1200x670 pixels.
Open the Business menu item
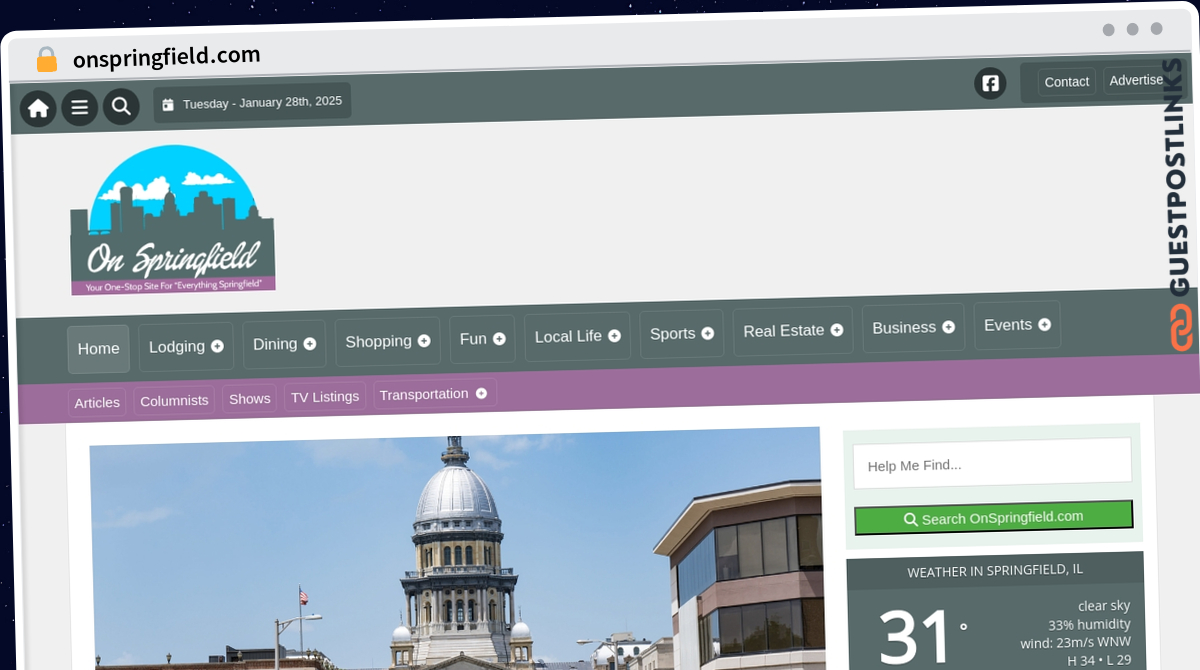[913, 328]
